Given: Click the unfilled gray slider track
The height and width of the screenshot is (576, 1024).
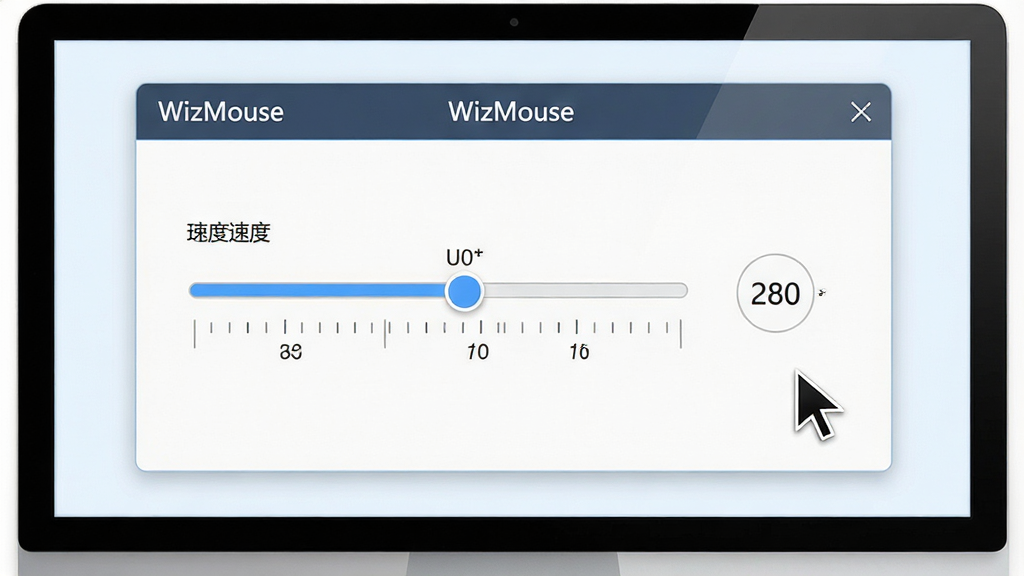Looking at the screenshot, I should pyautogui.click(x=585, y=291).
